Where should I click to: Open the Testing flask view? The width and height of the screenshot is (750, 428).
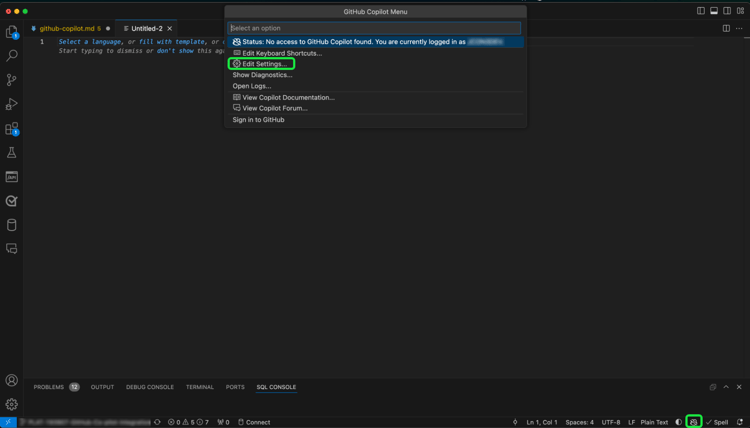(x=11, y=153)
